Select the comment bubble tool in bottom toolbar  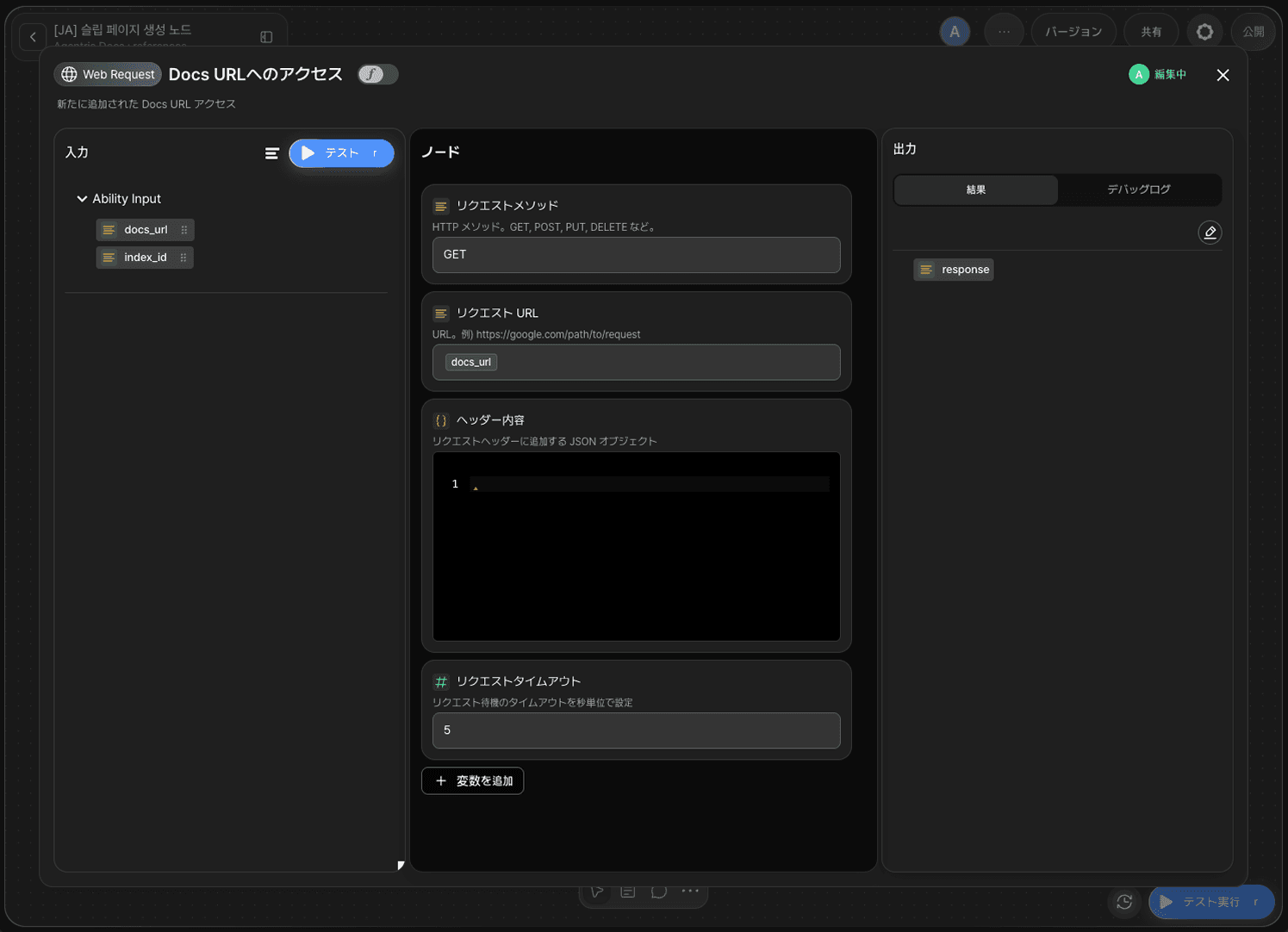pos(659,892)
